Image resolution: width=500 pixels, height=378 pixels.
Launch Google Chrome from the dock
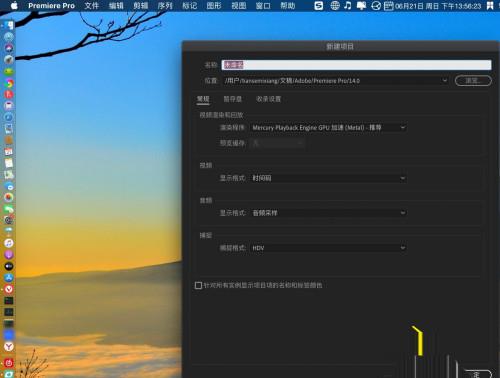point(9,83)
